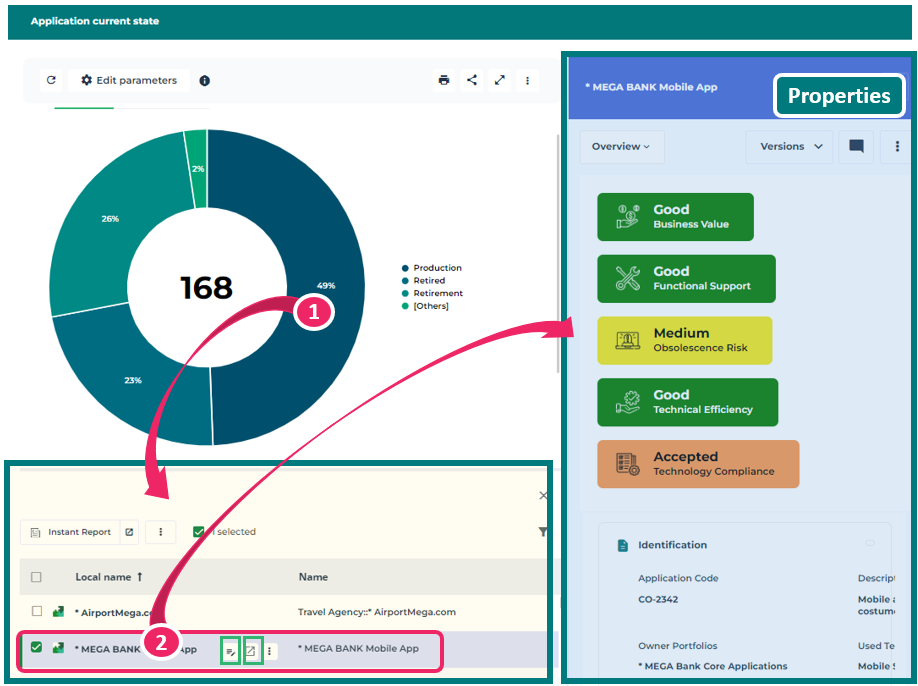The image size is (918, 686).
Task: Click Edit parameters button
Action: point(129,80)
